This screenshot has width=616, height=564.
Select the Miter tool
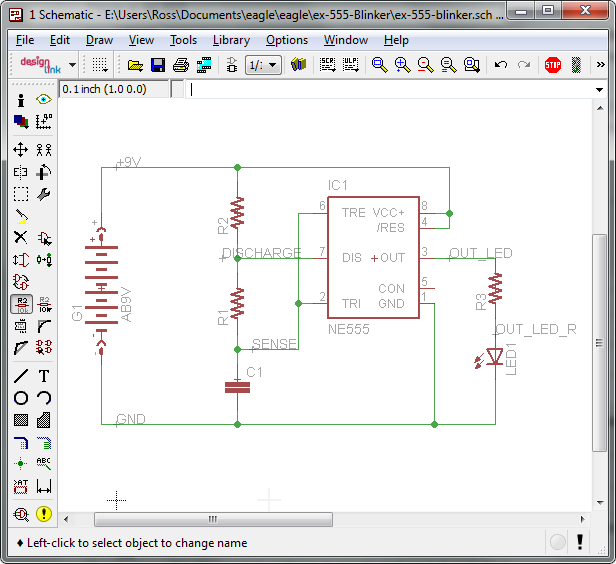coord(44,326)
